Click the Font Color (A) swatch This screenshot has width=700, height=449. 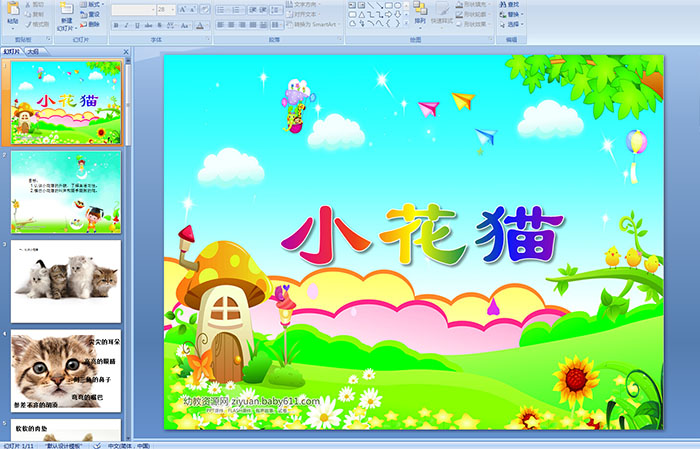point(200,25)
